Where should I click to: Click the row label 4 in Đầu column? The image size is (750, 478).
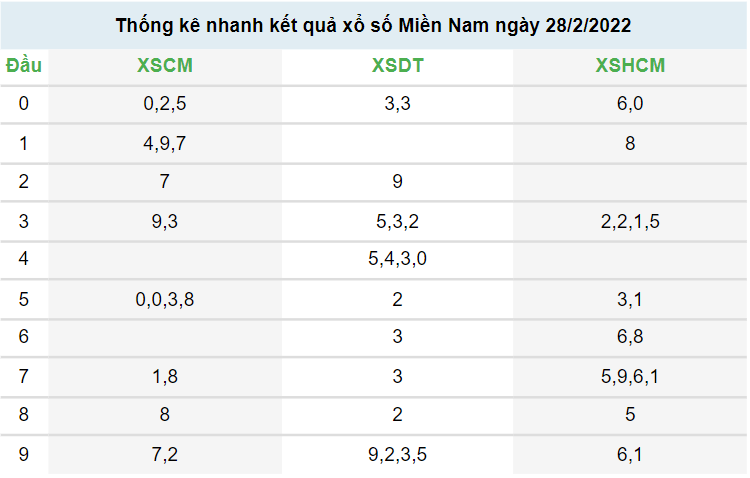click(x=24, y=259)
